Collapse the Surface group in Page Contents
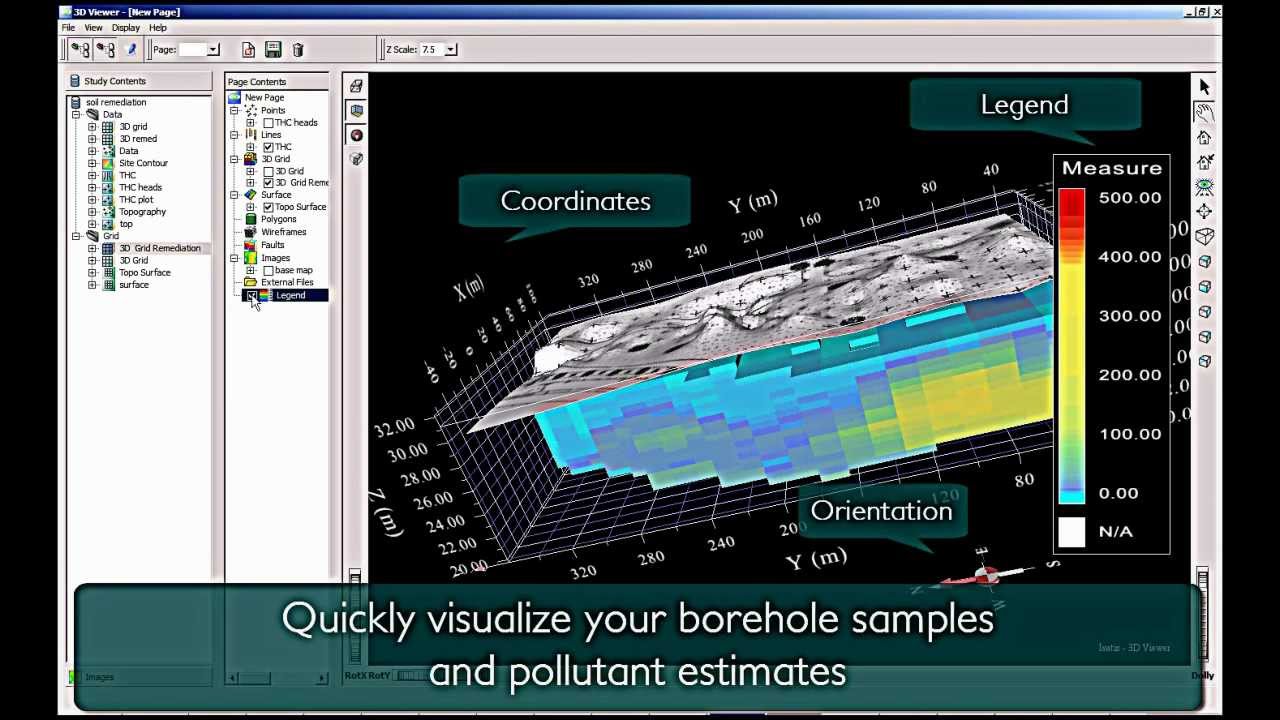Screen dimensions: 1280x720 click(x=234, y=195)
